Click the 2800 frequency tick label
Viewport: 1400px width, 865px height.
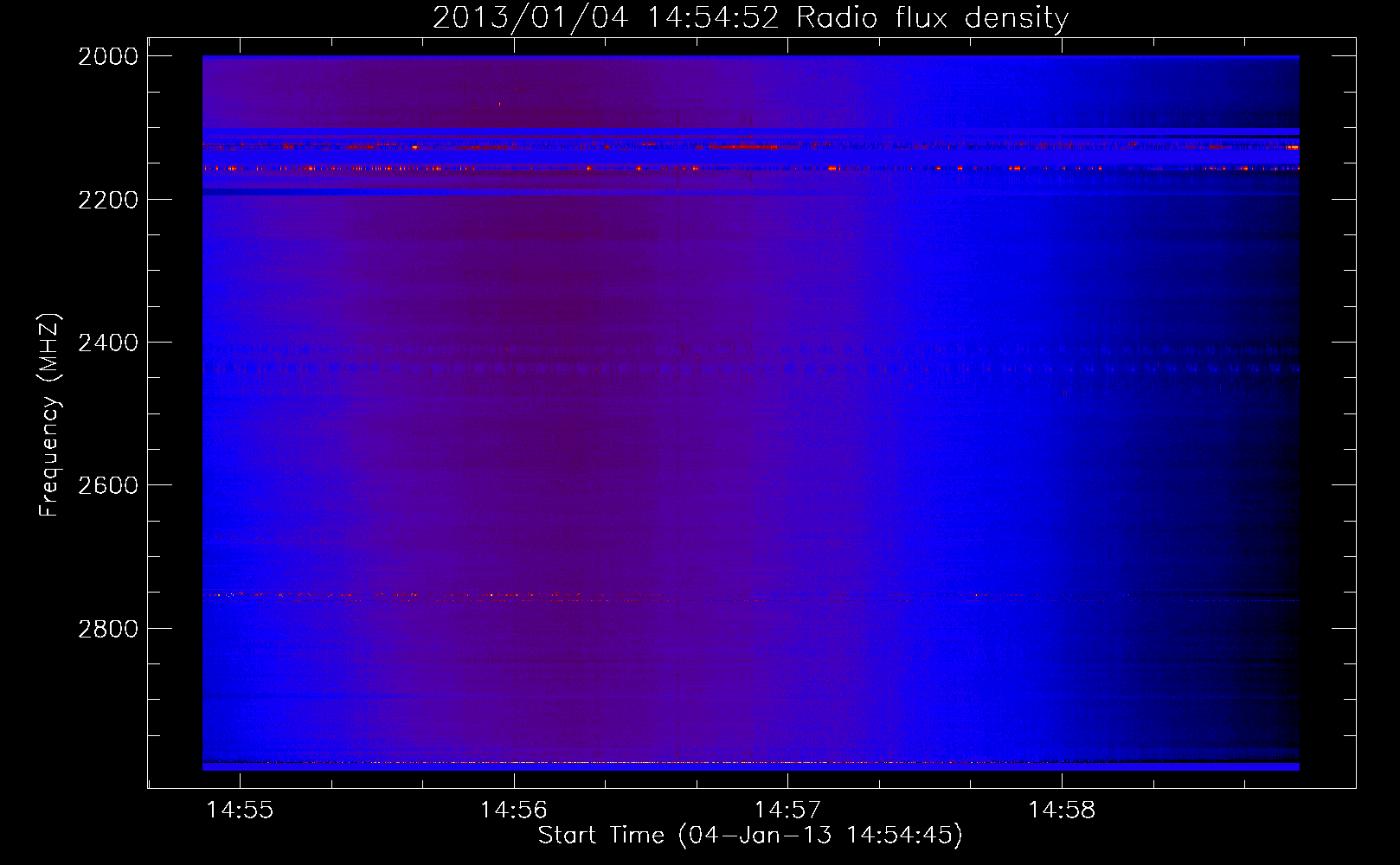click(x=108, y=628)
